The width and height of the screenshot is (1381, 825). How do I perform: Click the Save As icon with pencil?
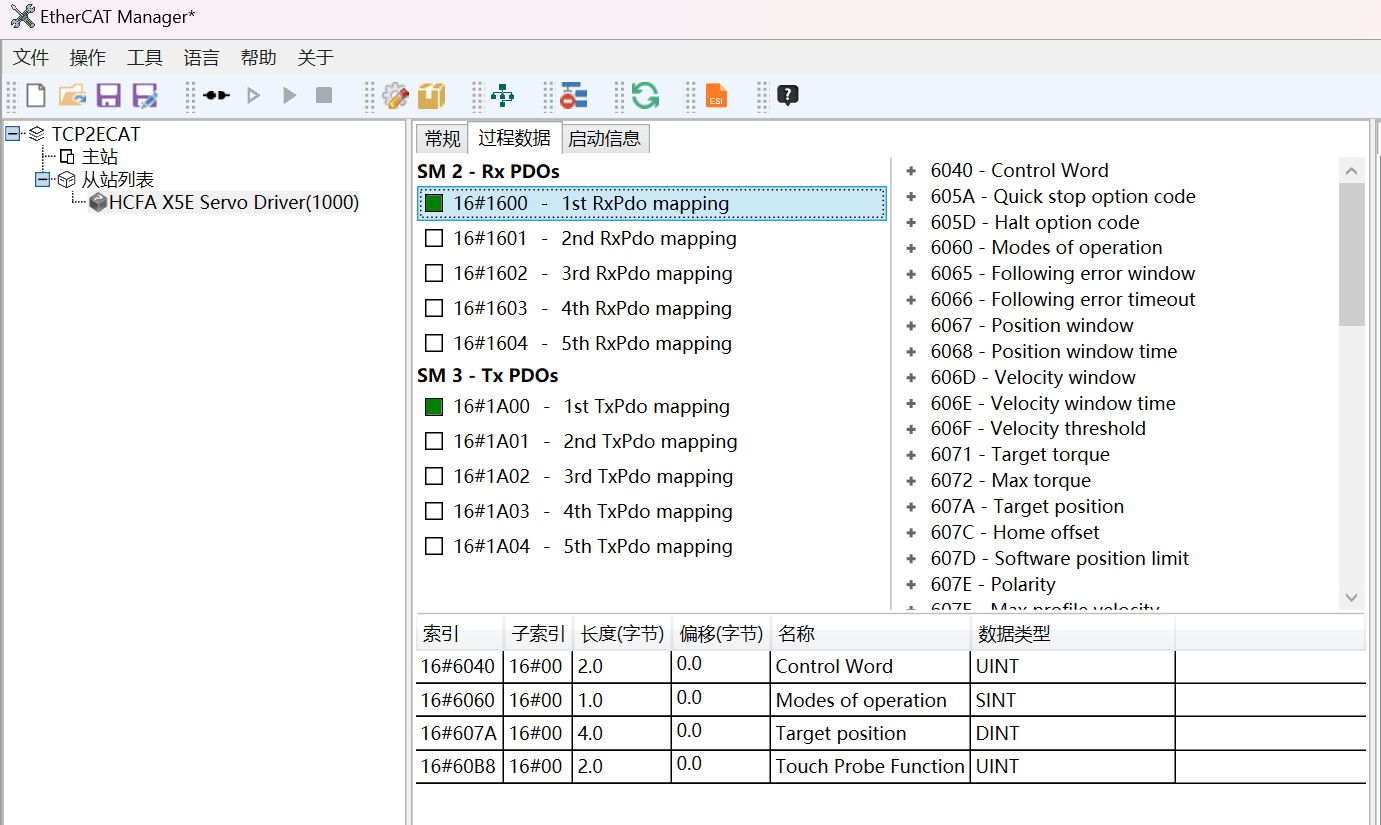pyautogui.click(x=145, y=96)
